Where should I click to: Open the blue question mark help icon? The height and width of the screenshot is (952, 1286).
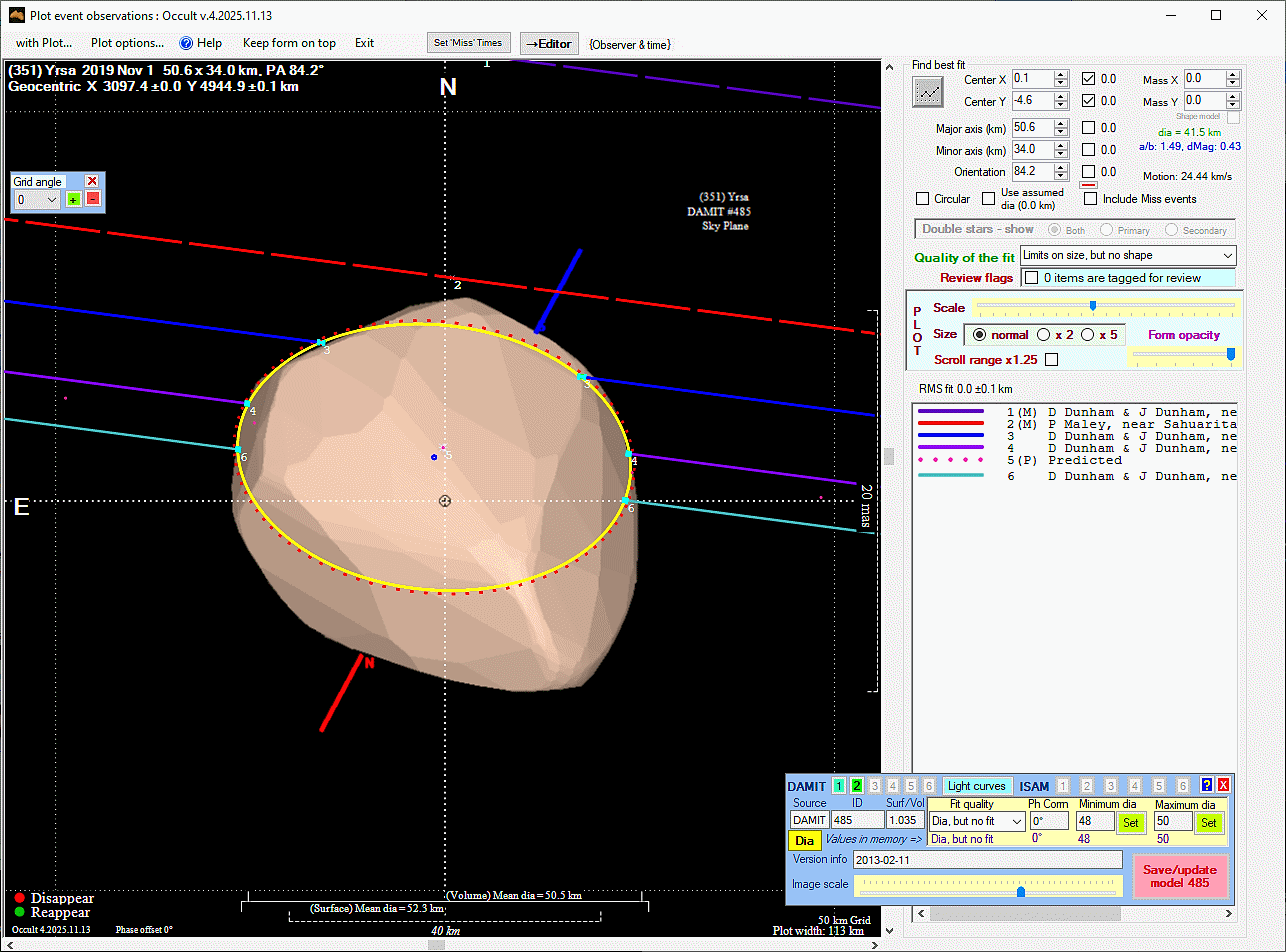tap(1206, 786)
